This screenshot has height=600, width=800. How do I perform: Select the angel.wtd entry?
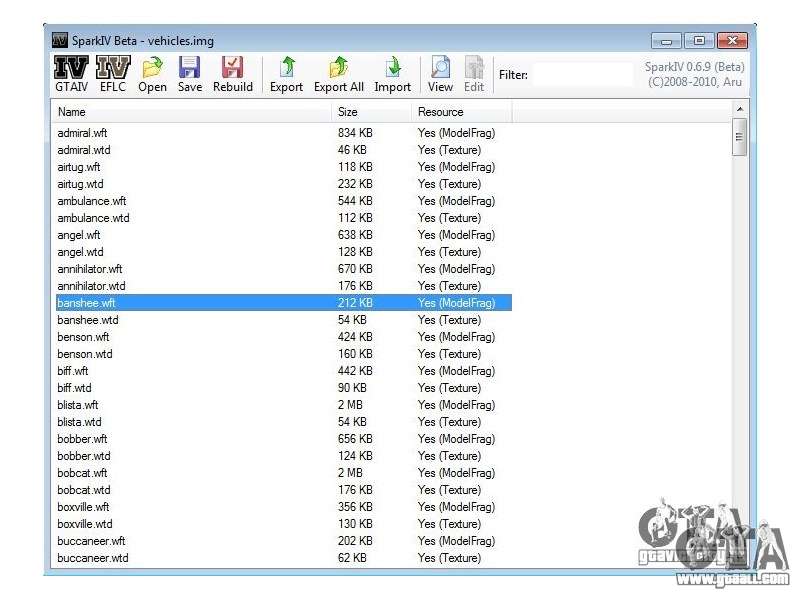click(x=80, y=252)
